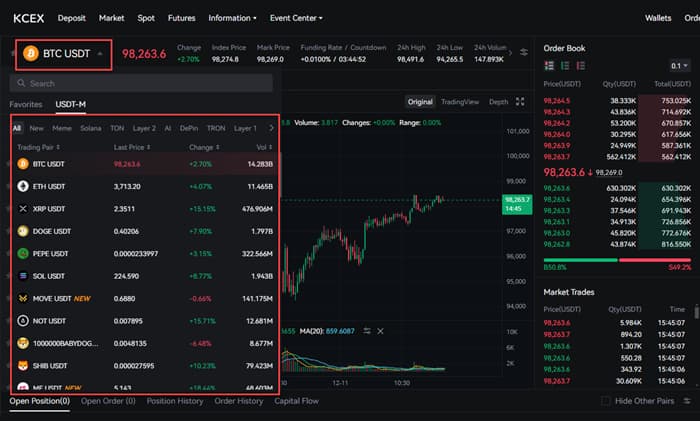Click the Market Trades scrollbar
700x422 pixels.
[697, 311]
